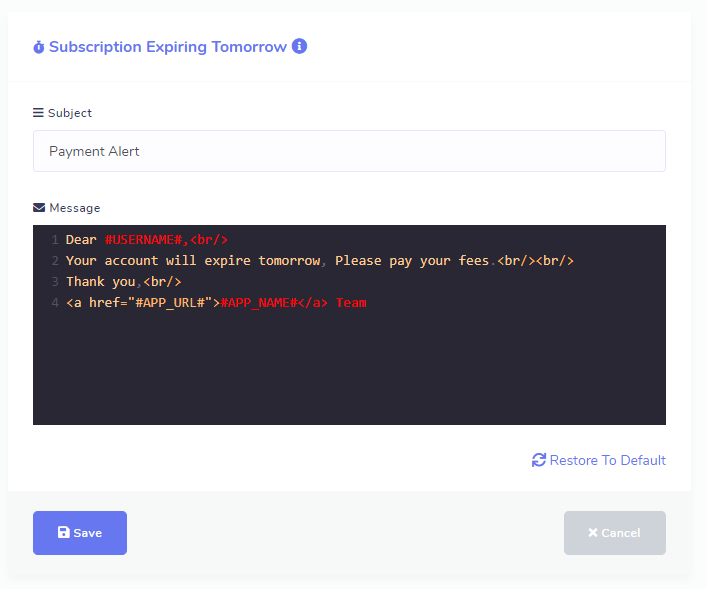The height and width of the screenshot is (589, 706).
Task: Place cursor on the 'Thank you' line
Action: [101, 282]
